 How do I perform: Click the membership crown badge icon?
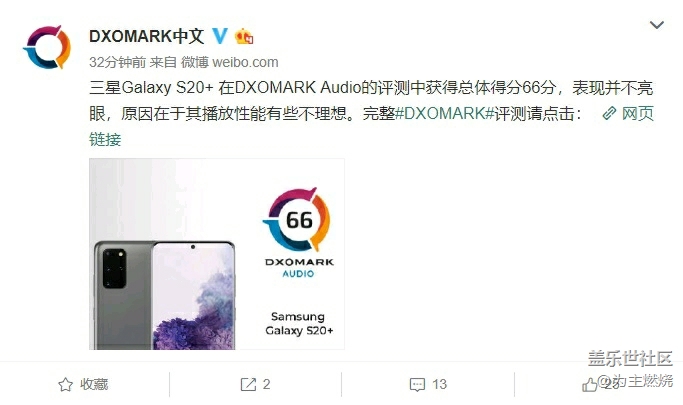coord(244,36)
